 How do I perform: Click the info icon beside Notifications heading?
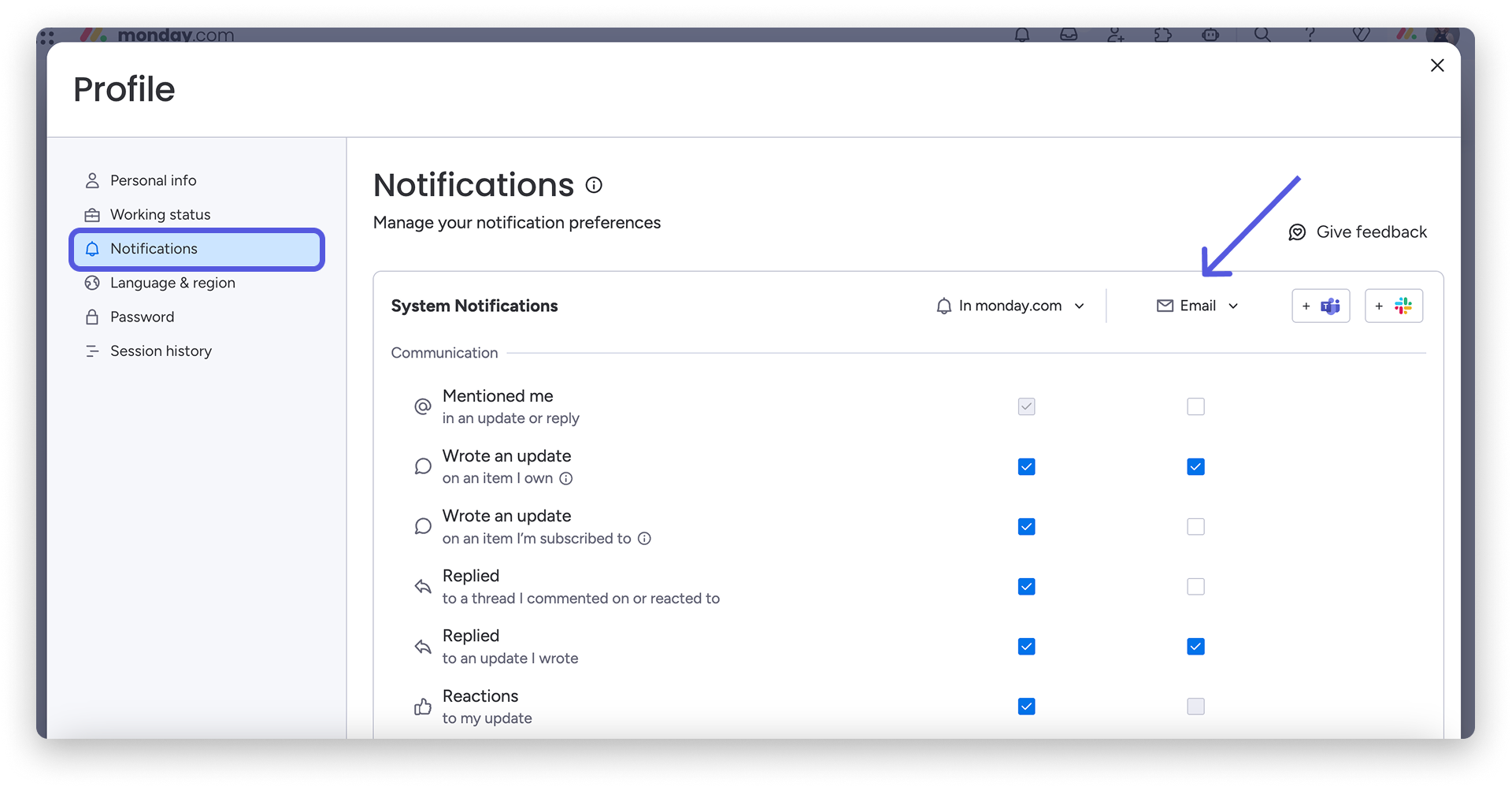(594, 185)
